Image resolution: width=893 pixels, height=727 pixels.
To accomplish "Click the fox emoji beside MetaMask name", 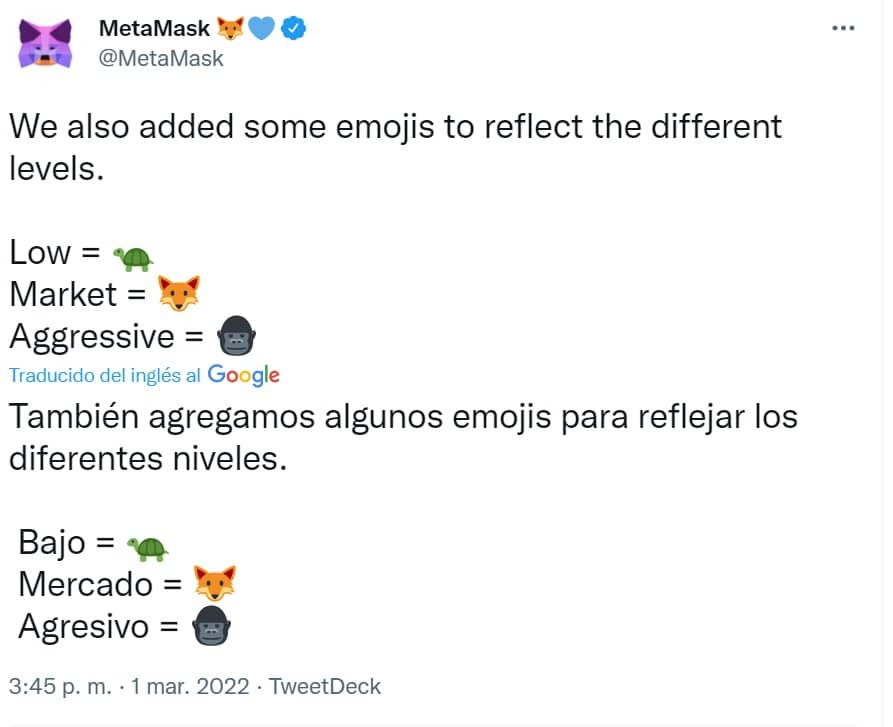I will click(x=230, y=28).
